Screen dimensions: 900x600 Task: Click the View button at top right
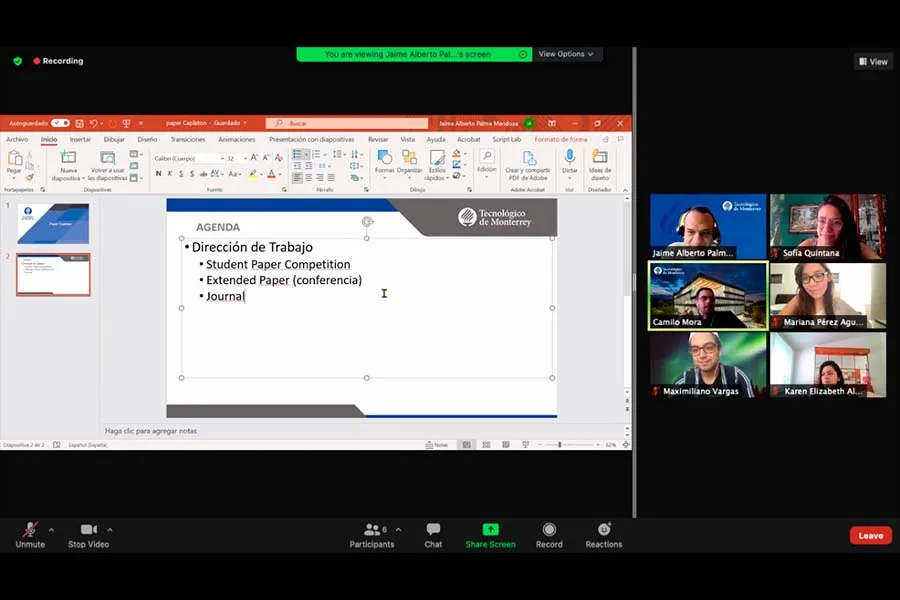(873, 61)
